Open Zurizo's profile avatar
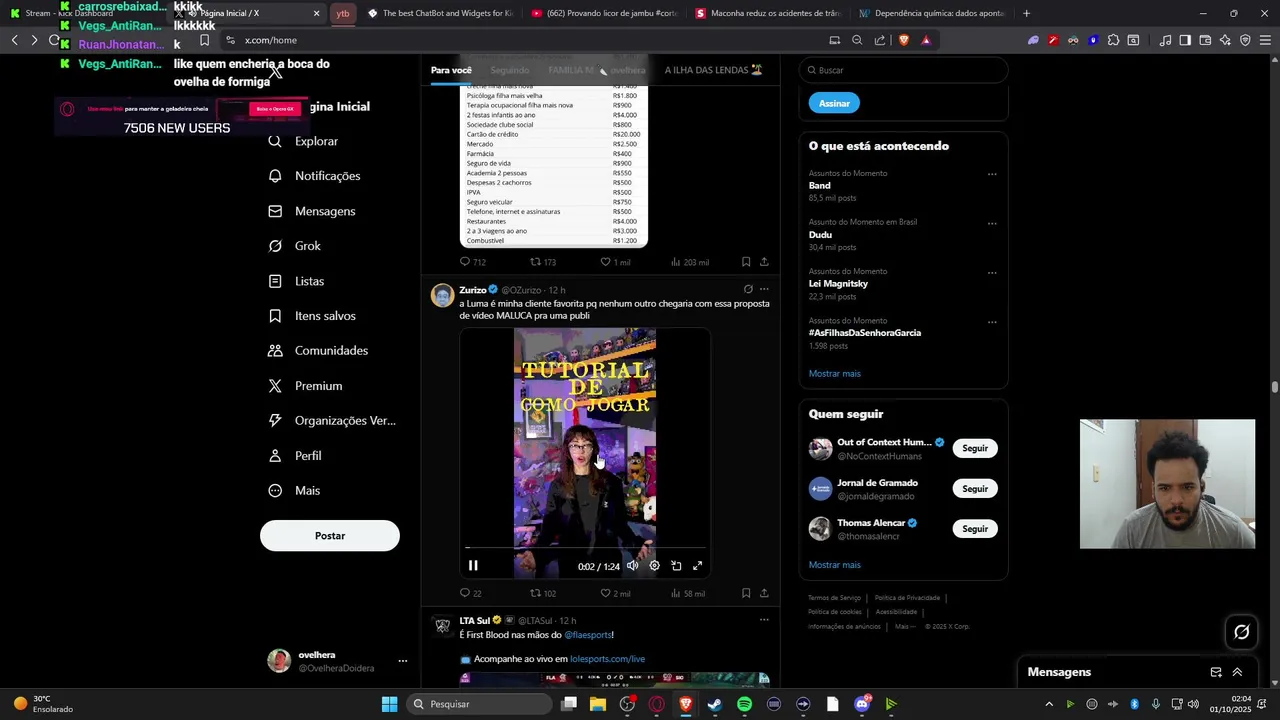Image resolution: width=1280 pixels, height=720 pixels. [x=442, y=295]
